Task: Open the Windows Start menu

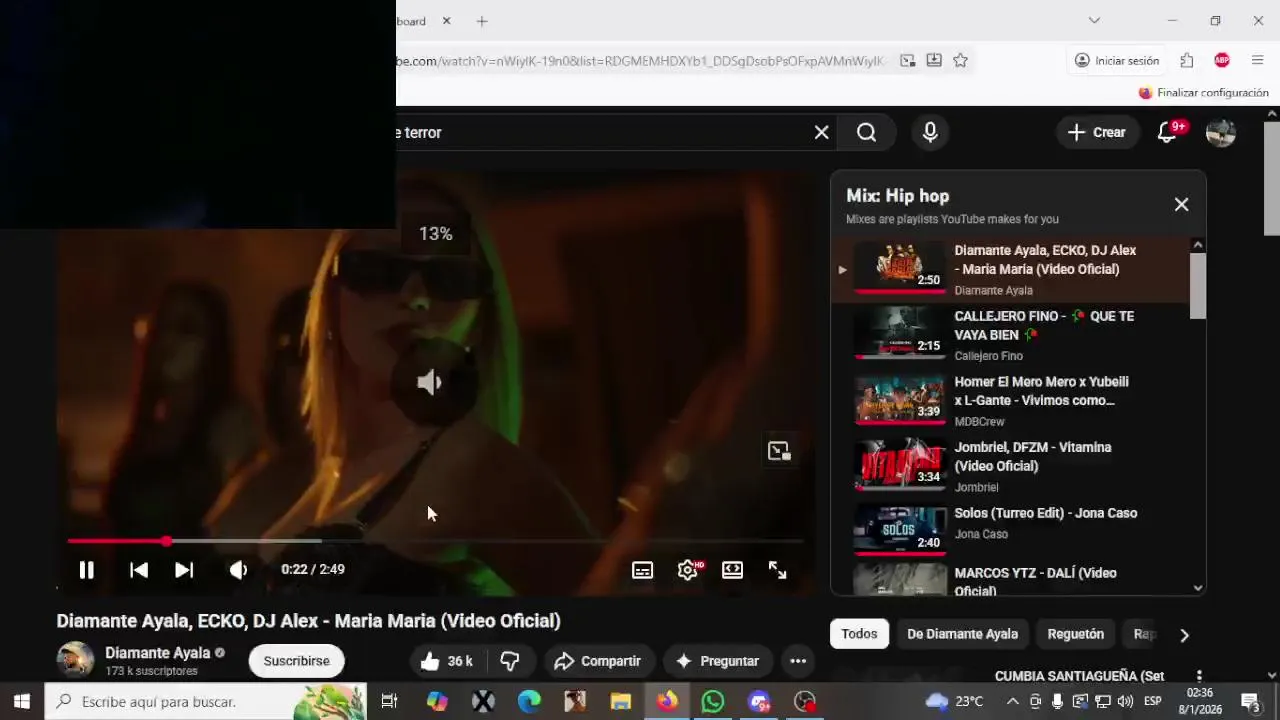Action: [x=22, y=702]
